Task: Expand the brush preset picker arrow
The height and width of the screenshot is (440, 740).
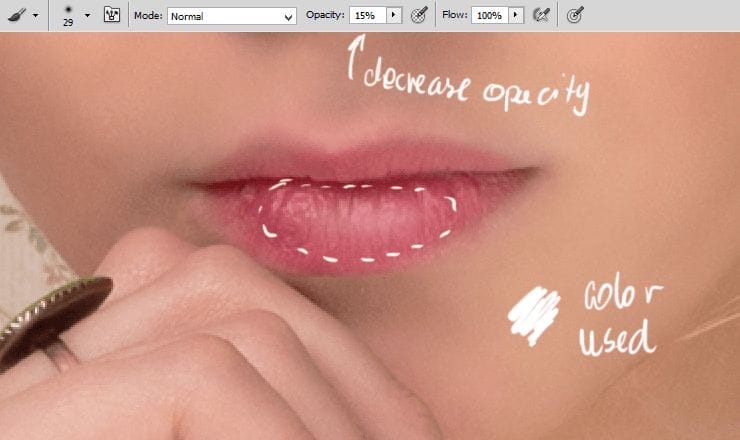Action: point(87,16)
